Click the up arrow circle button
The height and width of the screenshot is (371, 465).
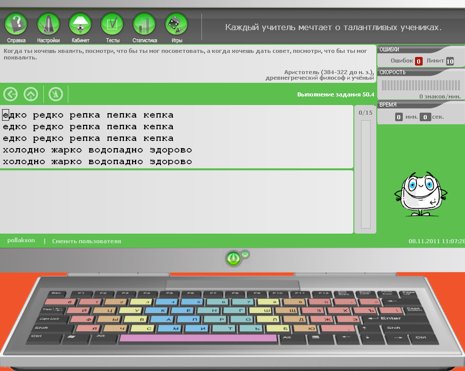[x=31, y=94]
